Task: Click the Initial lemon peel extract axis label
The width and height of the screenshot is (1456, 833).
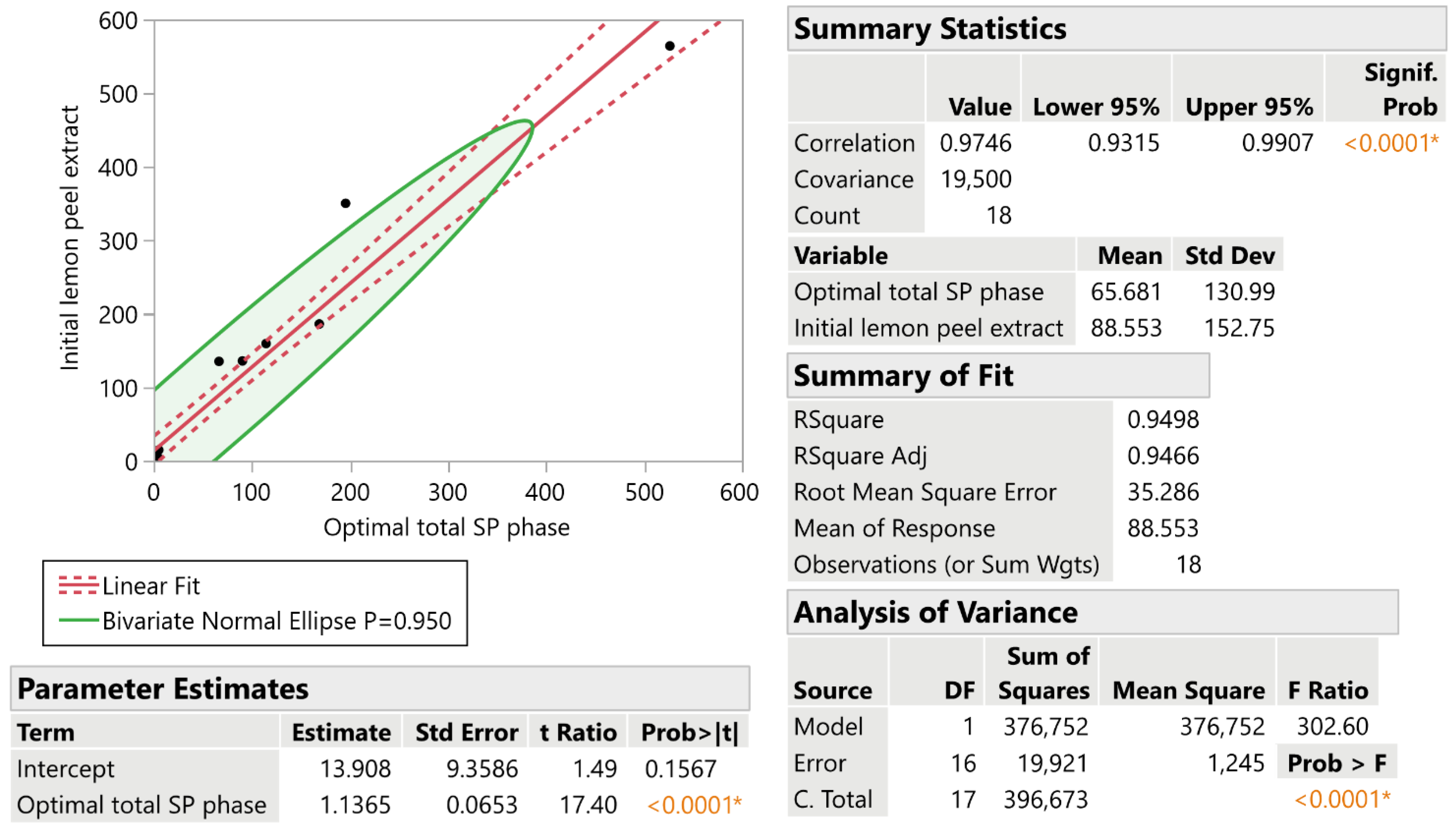Action: pyautogui.click(x=69, y=237)
